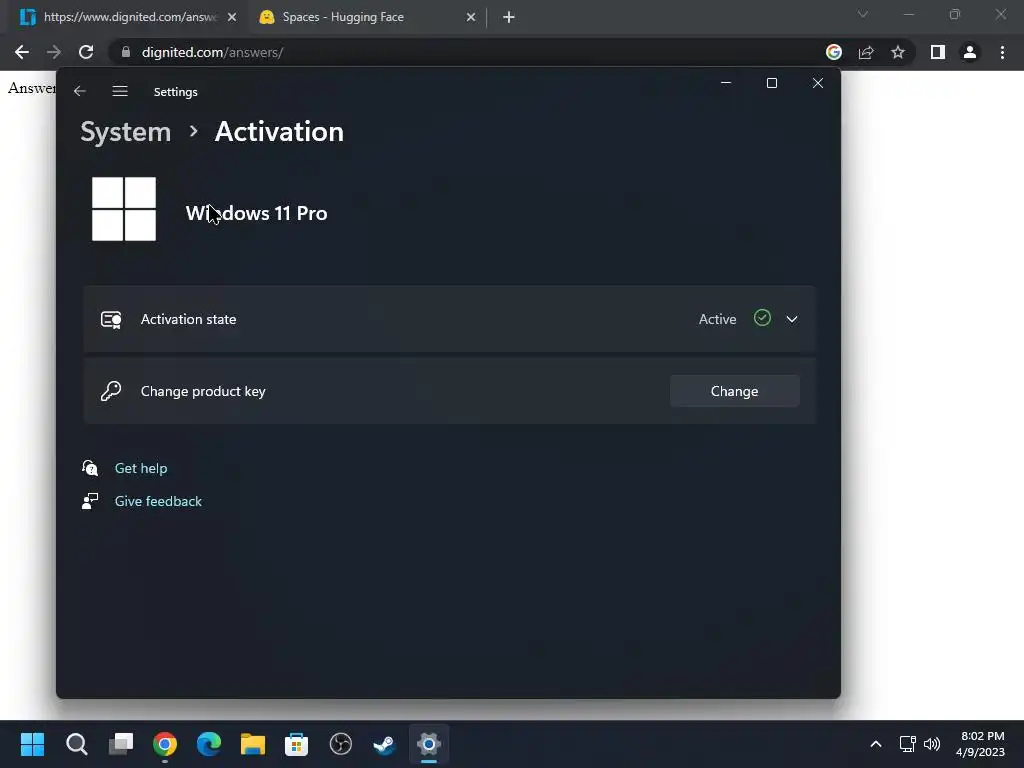Open taskbar Search

pyautogui.click(x=76, y=744)
